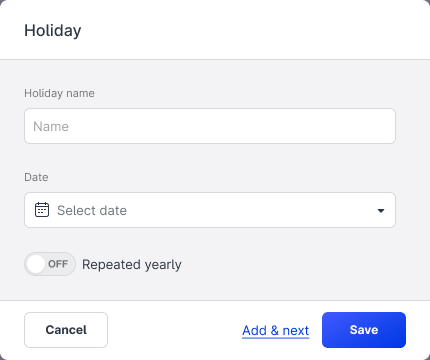Click the Date field label
Image resolution: width=430 pixels, height=360 pixels.
click(x=36, y=177)
